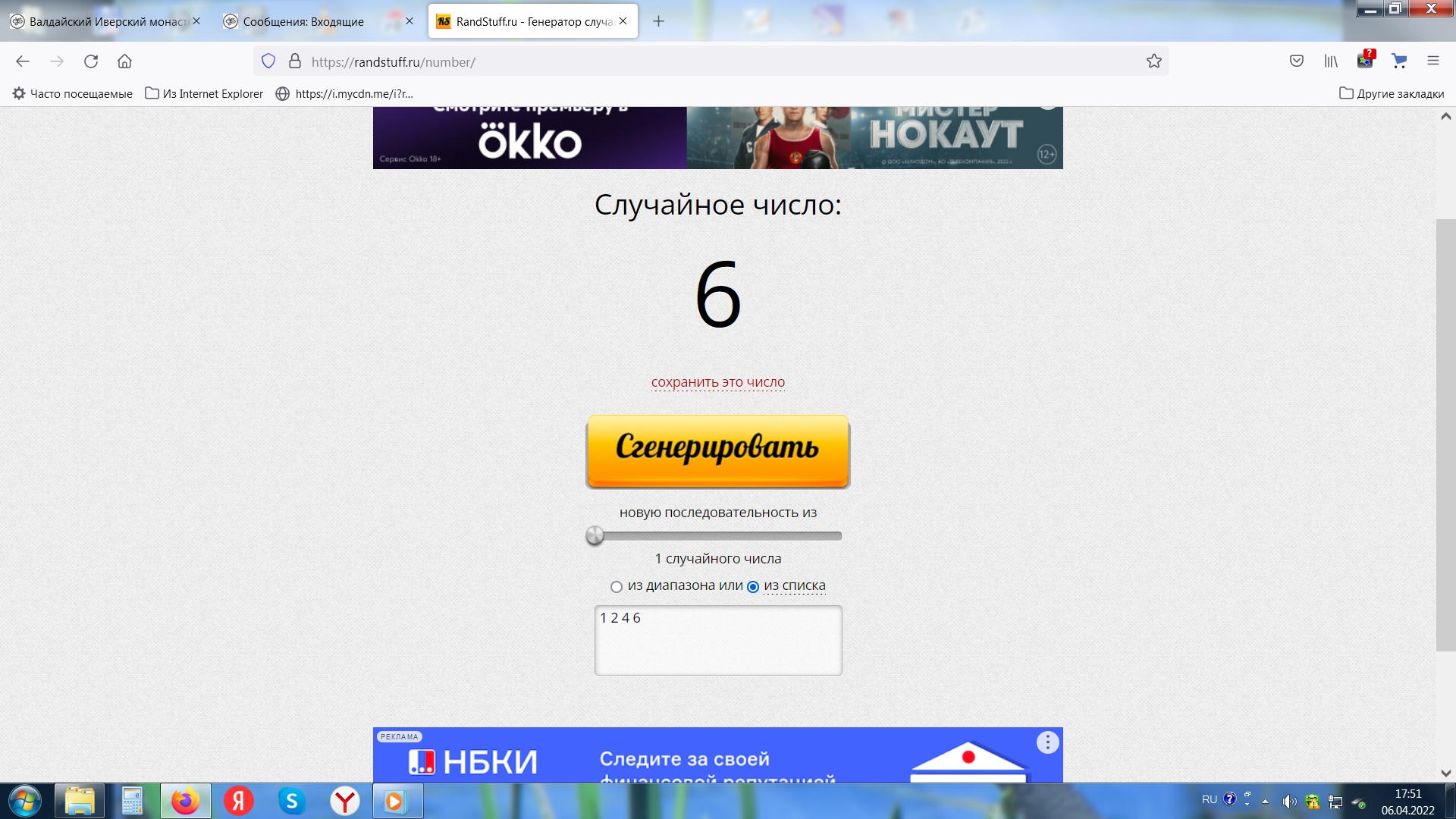Open the taskbar clock and date
The height and width of the screenshot is (819, 1456).
pos(1407,802)
